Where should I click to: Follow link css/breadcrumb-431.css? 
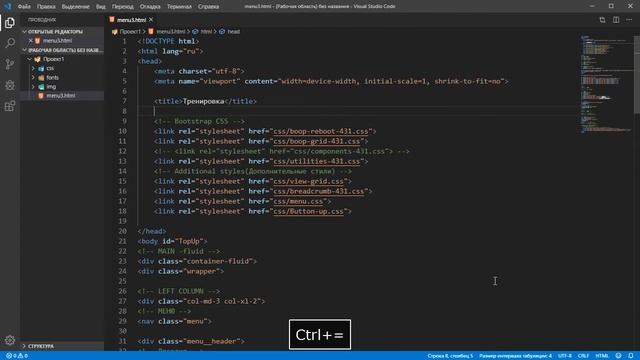(x=319, y=191)
